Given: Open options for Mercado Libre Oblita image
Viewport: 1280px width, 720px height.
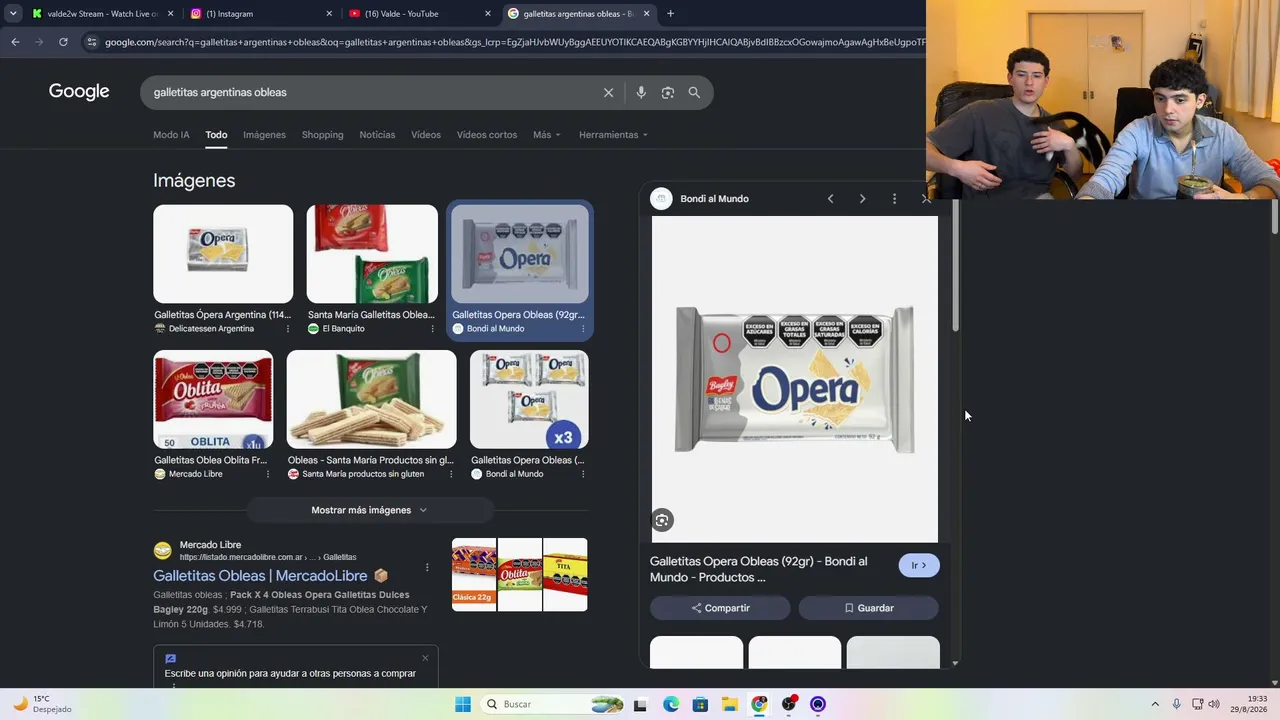Looking at the screenshot, I should click(267, 474).
